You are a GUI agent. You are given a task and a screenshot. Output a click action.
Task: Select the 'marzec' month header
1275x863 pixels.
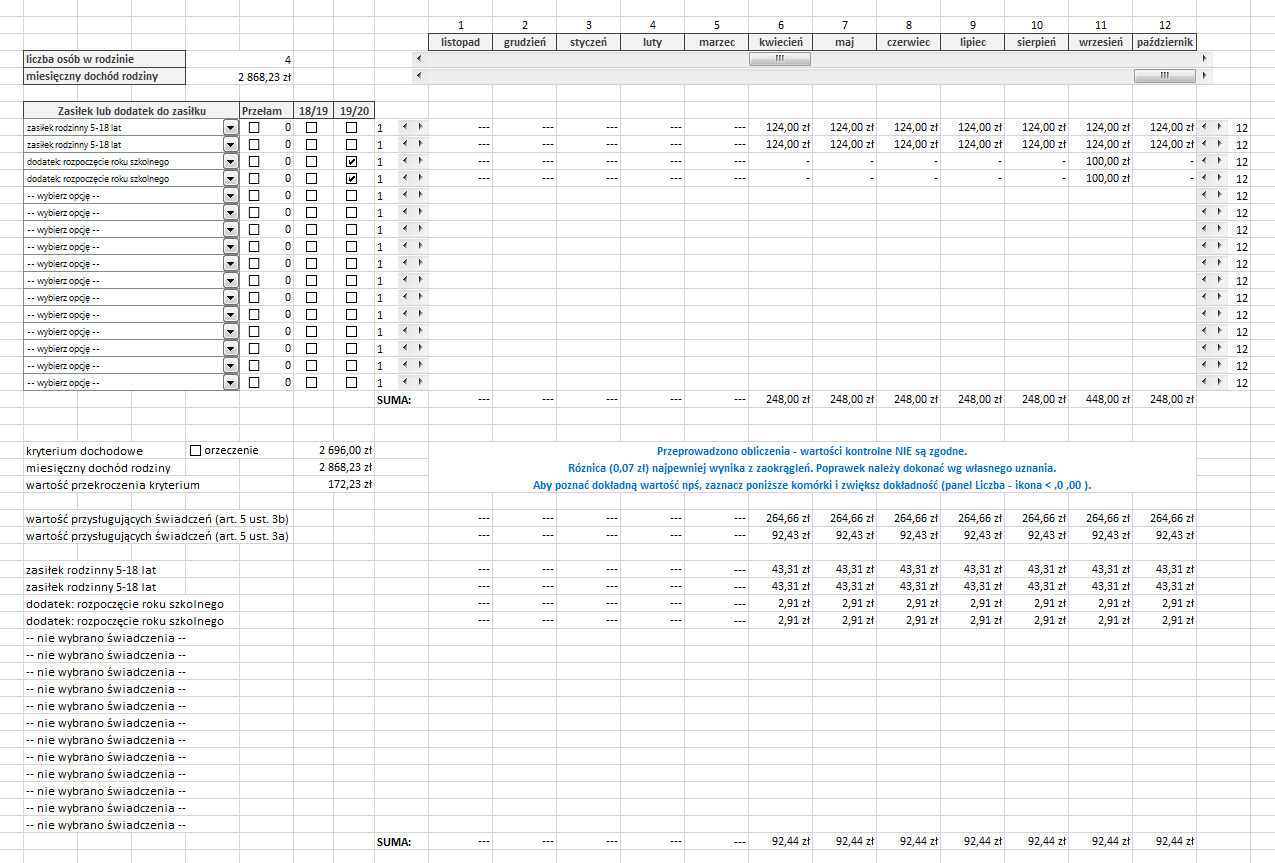pos(716,42)
